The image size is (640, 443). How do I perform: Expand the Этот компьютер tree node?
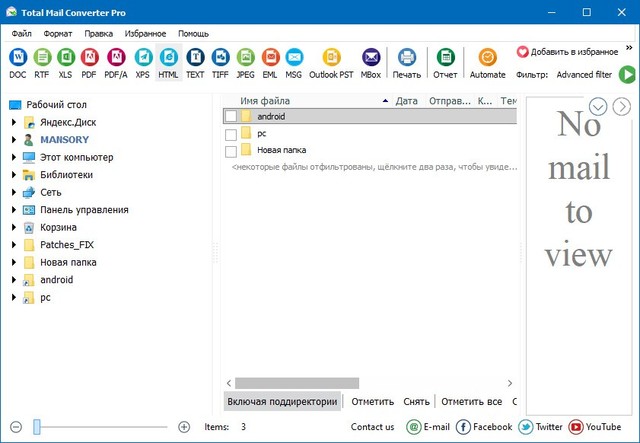click(14, 158)
